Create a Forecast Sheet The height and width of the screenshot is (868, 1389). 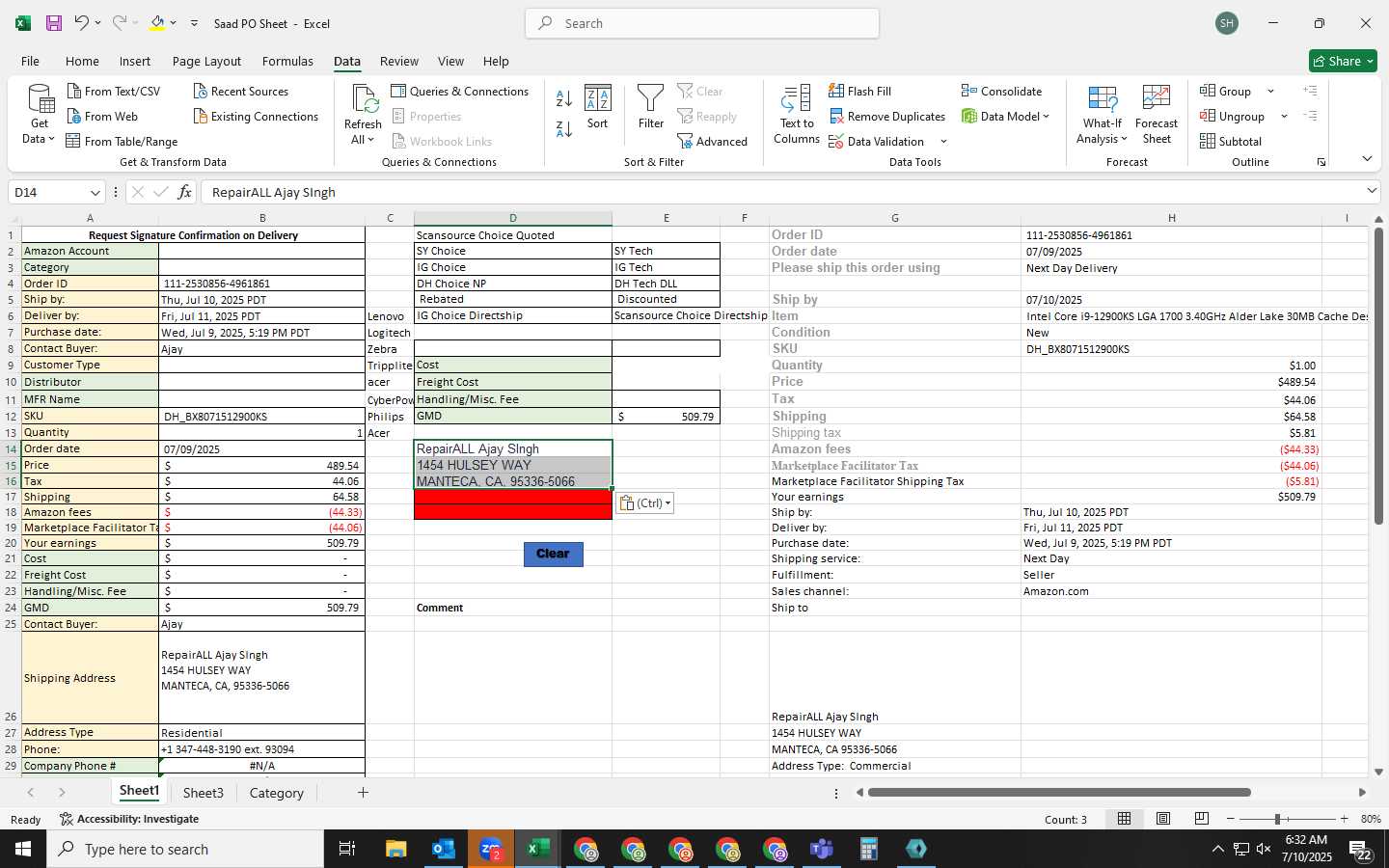click(1157, 115)
